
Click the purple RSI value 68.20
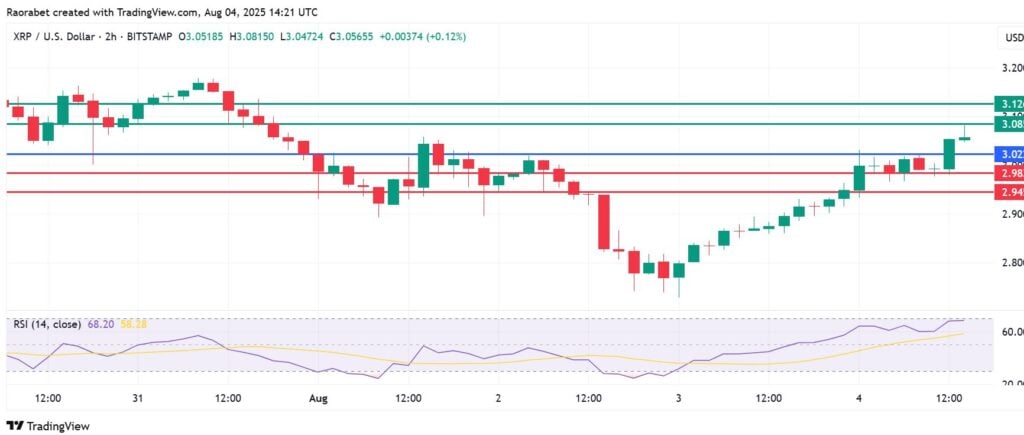click(x=99, y=324)
